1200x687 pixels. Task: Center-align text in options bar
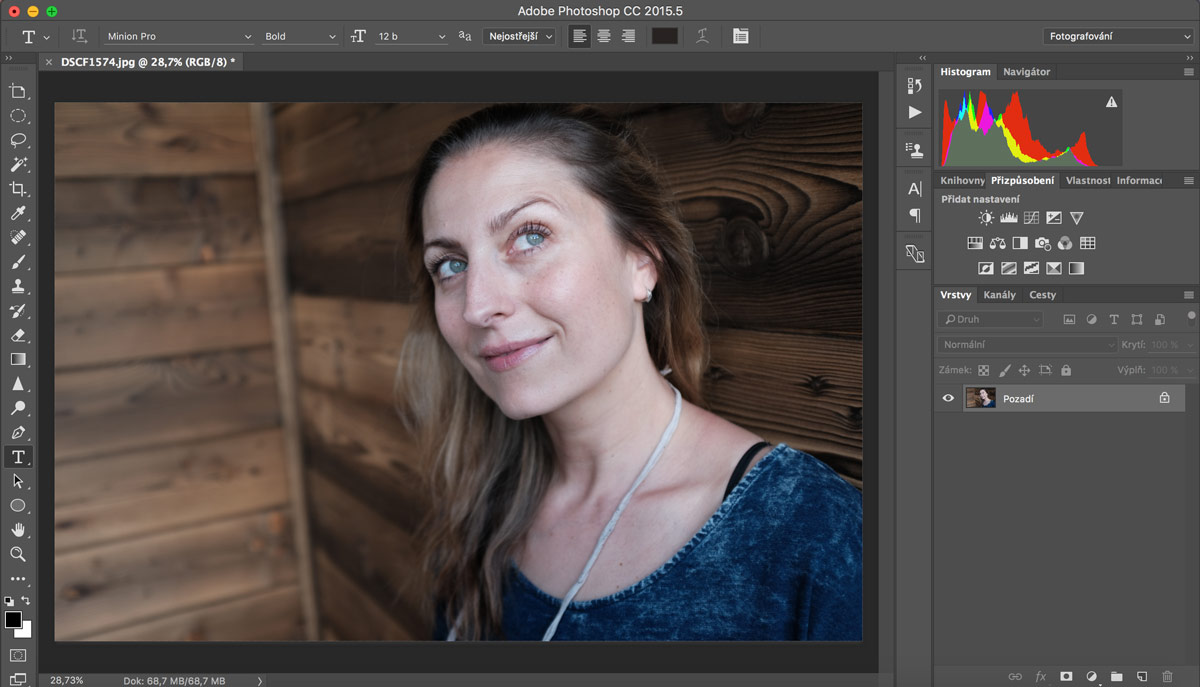coord(604,36)
